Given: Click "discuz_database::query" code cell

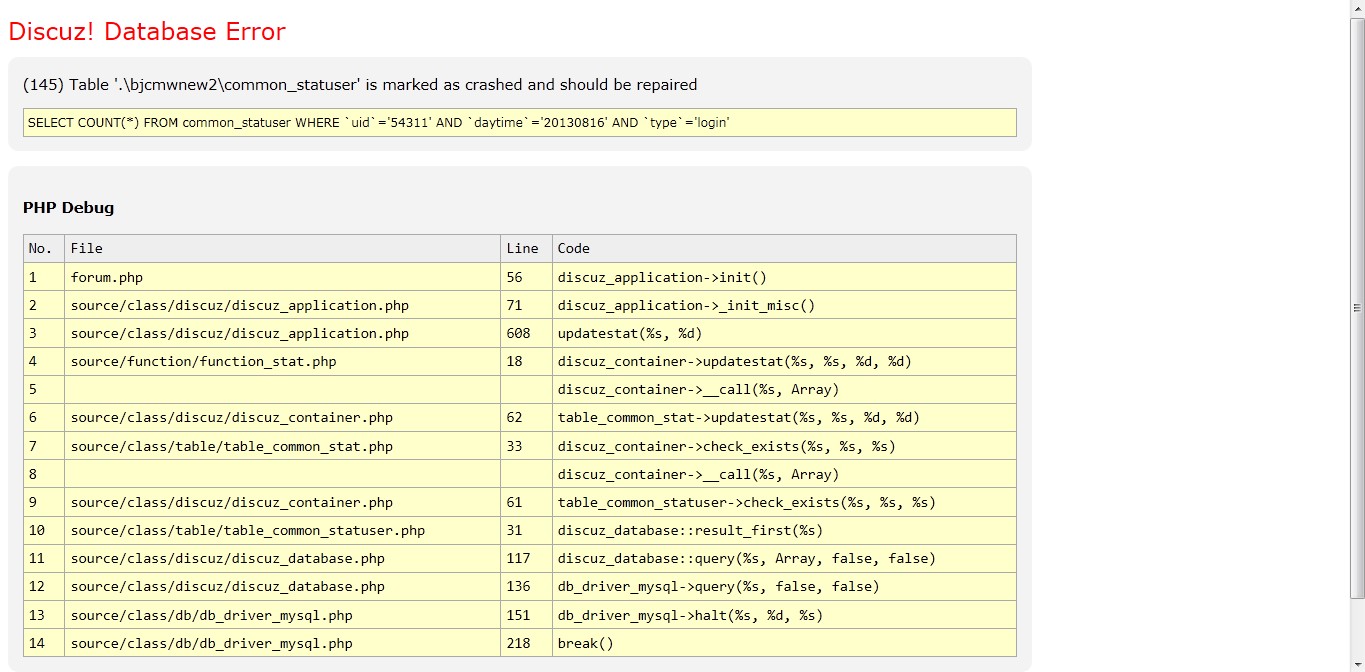Looking at the screenshot, I should point(784,558).
